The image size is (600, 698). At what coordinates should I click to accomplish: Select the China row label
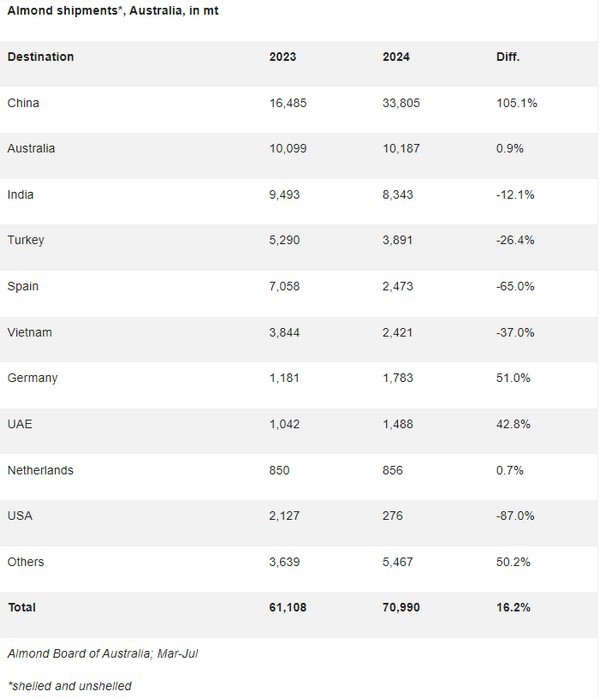pyautogui.click(x=23, y=103)
